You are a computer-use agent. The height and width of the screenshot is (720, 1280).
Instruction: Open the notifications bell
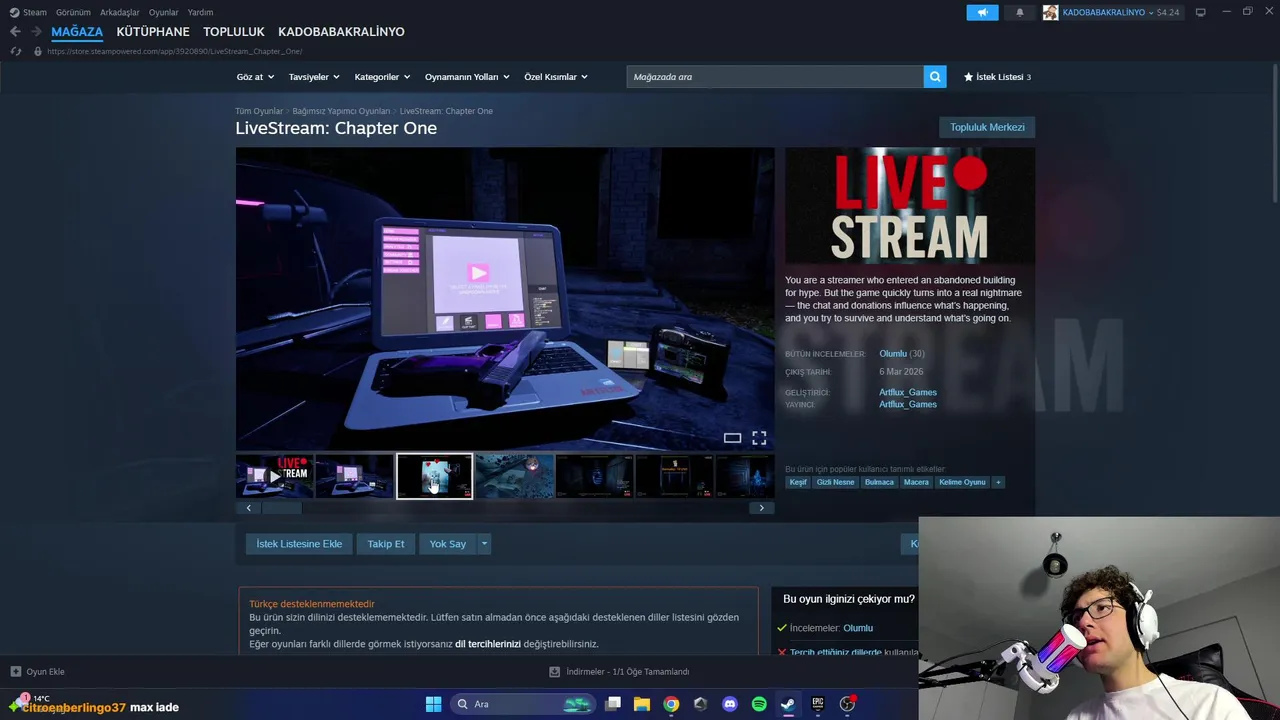point(1020,12)
